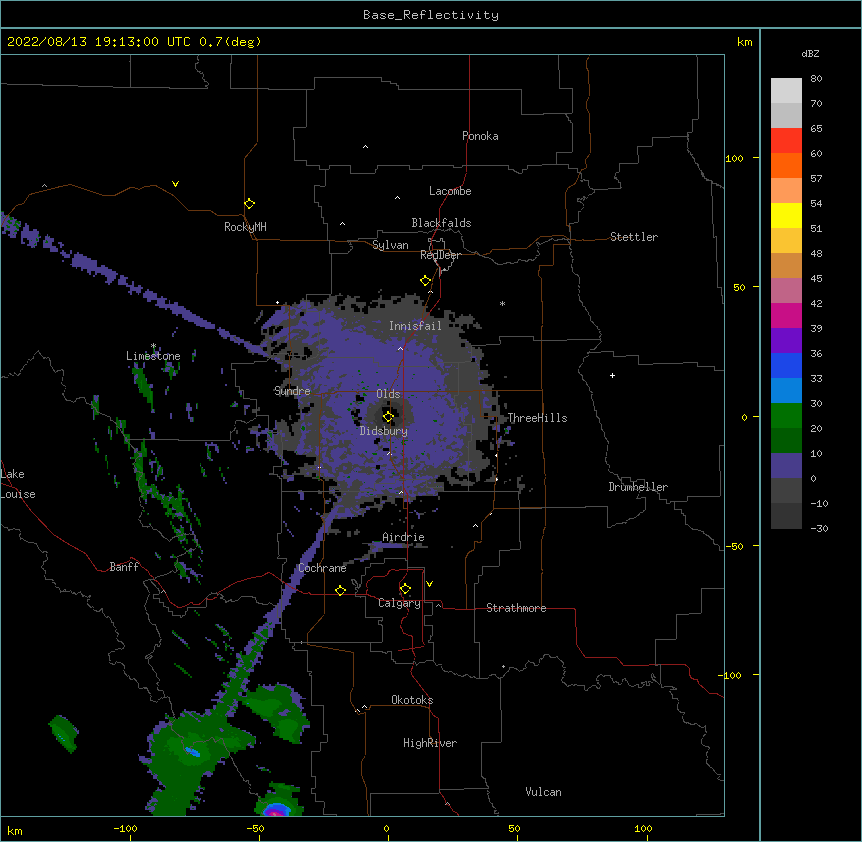Click the green 30 dBZ legend swatch
The height and width of the screenshot is (842, 862).
[786, 416]
